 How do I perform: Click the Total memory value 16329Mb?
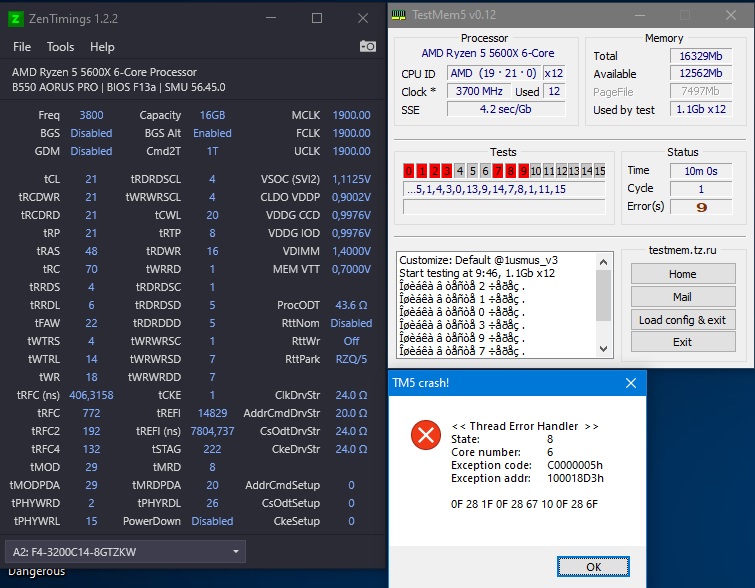click(701, 56)
